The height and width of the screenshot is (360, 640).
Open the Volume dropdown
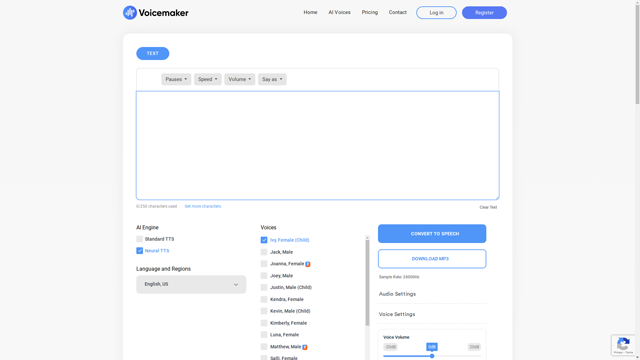(x=240, y=79)
